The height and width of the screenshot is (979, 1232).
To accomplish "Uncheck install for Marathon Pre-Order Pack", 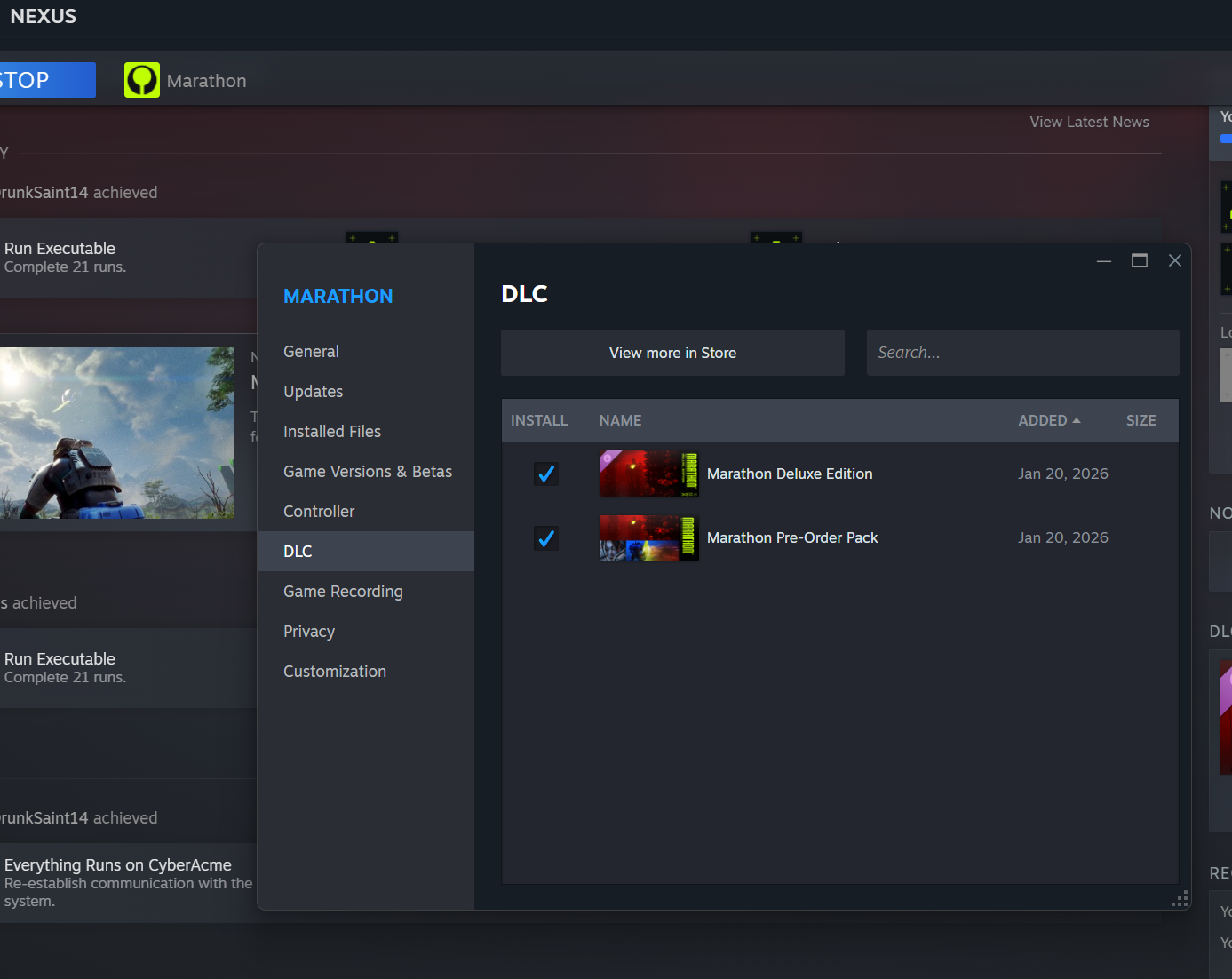I will (x=546, y=538).
